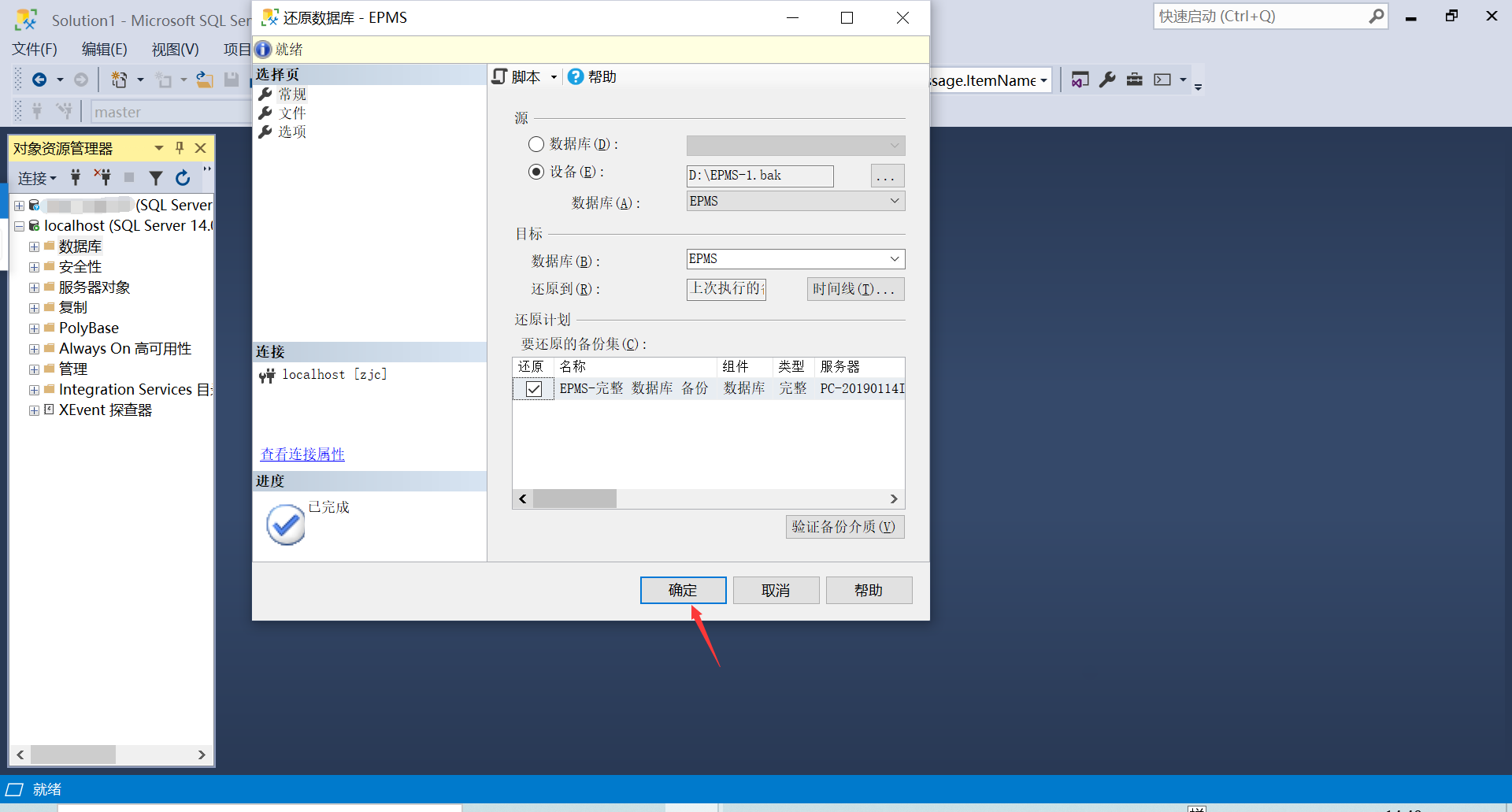Open the target 数据库(B) EPMS dropdown
Viewport: 1512px width, 812px height.
(x=895, y=259)
